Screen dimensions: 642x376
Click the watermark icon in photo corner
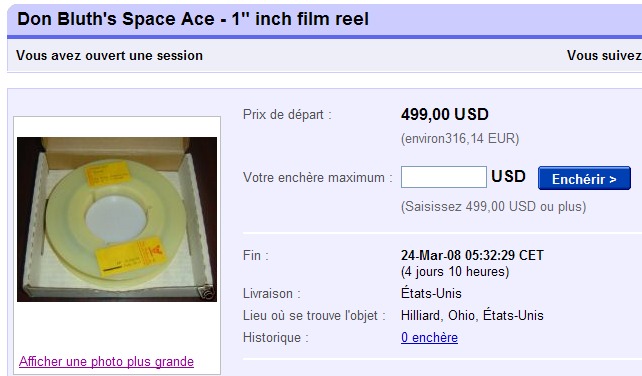(x=208, y=292)
